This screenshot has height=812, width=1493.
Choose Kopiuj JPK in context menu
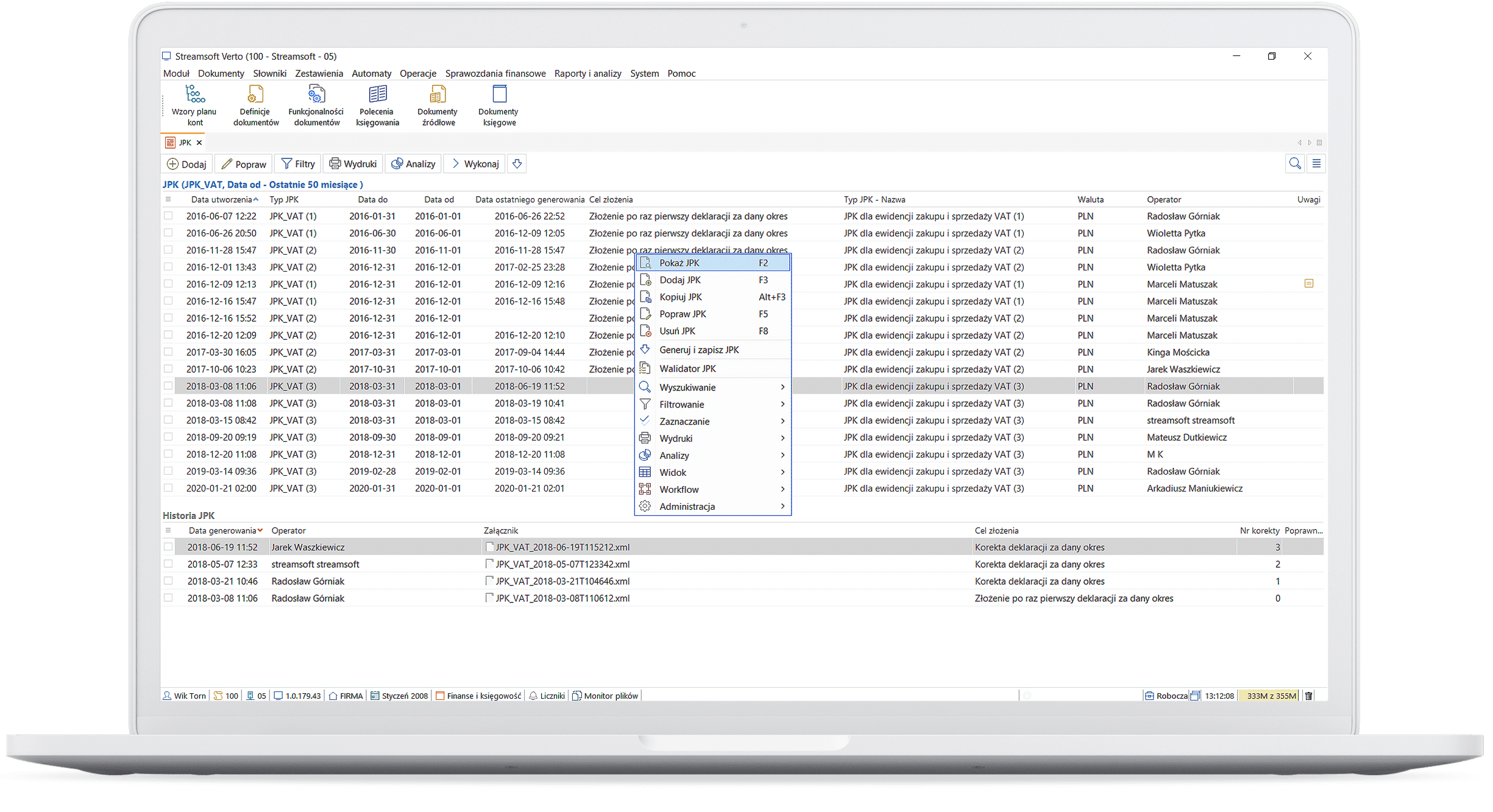pyautogui.click(x=713, y=297)
